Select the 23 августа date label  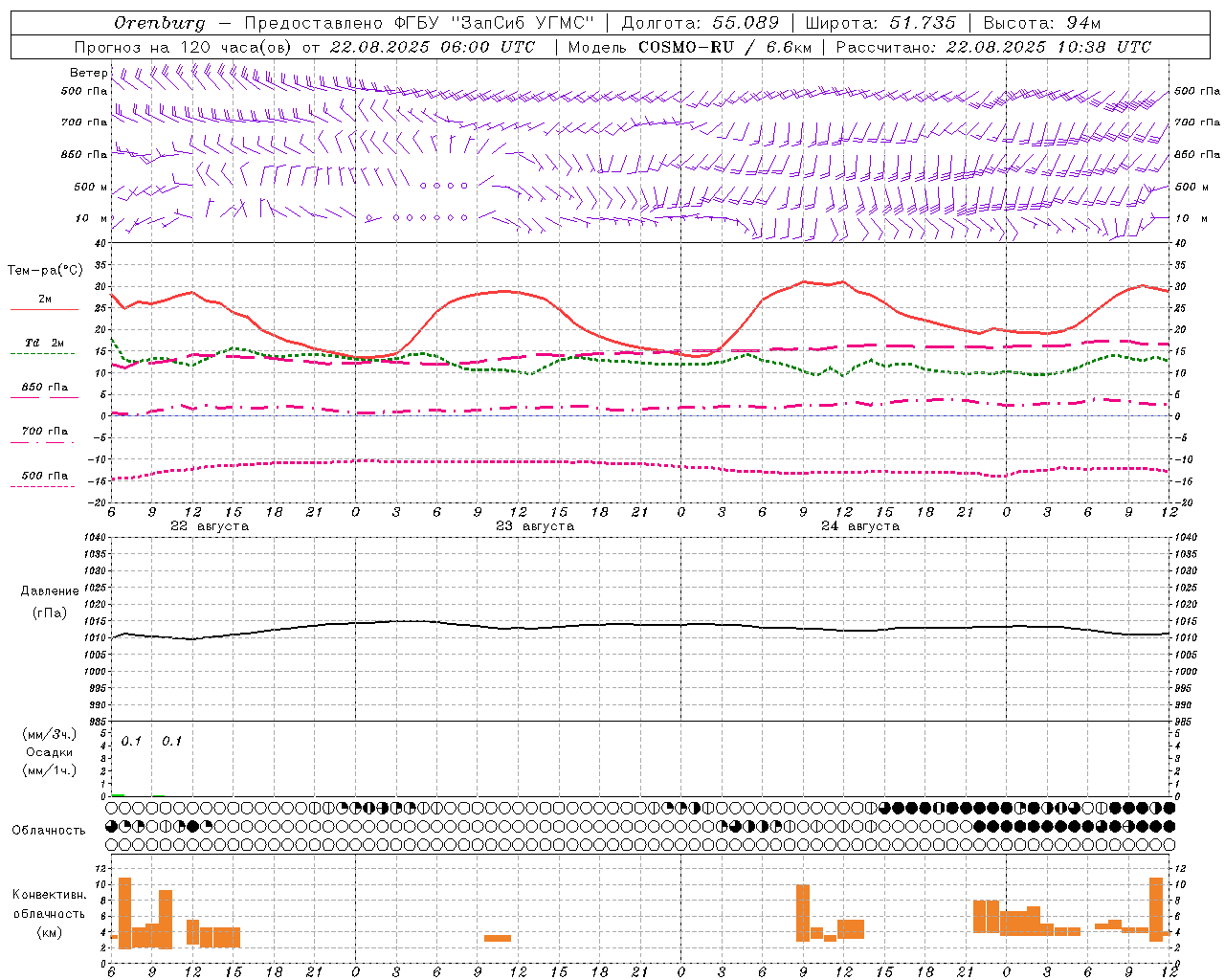coord(535,526)
